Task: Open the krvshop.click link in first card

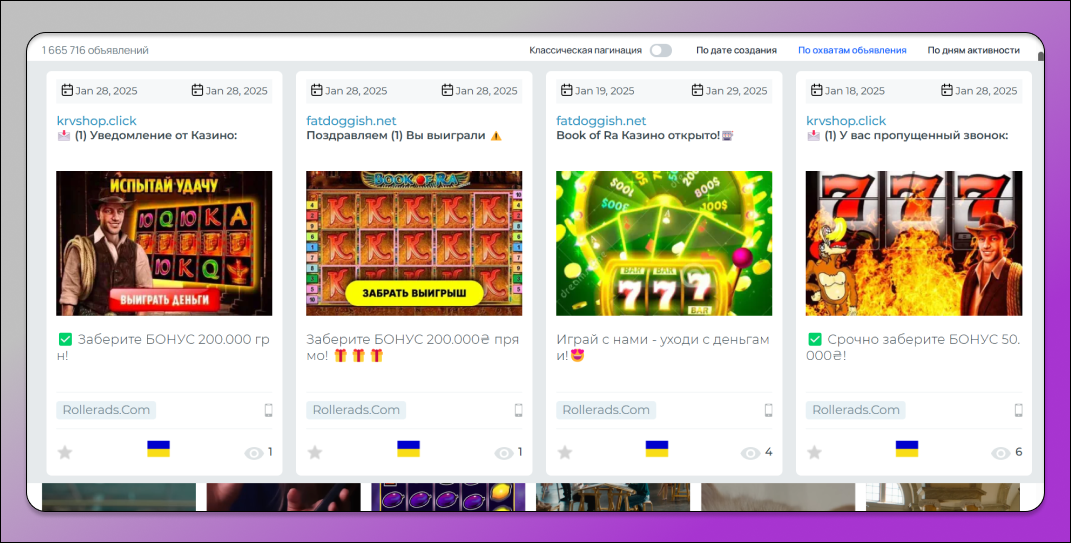Action: 96,121
